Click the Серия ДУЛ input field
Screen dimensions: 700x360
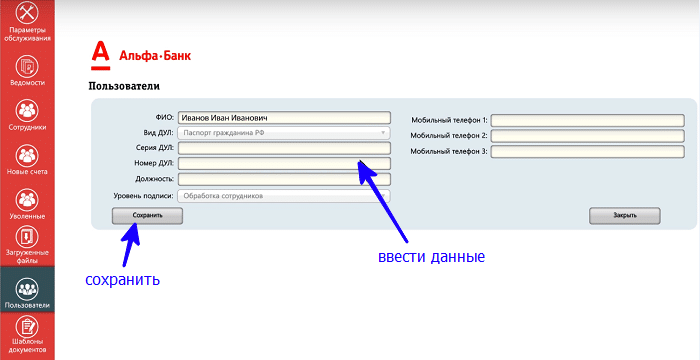point(284,148)
